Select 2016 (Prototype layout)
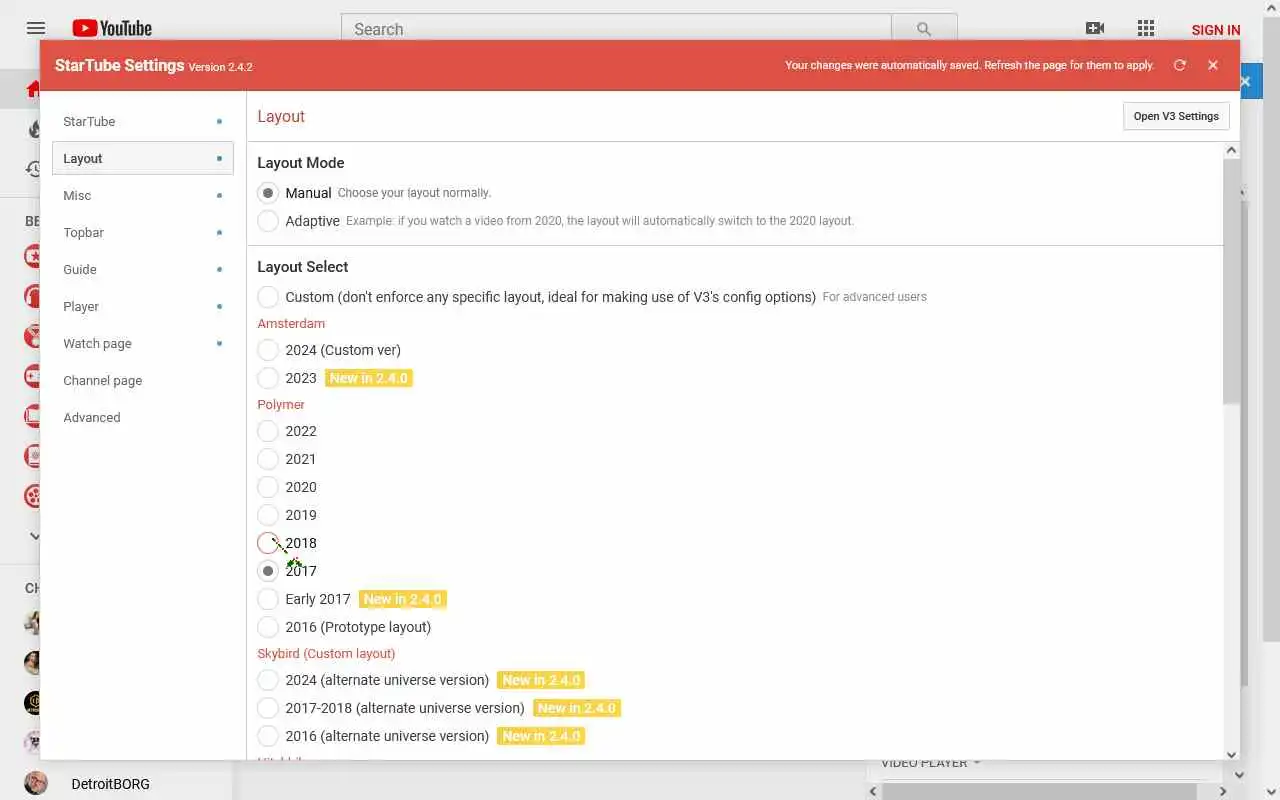Image resolution: width=1280 pixels, height=800 pixels. pyautogui.click(x=268, y=627)
